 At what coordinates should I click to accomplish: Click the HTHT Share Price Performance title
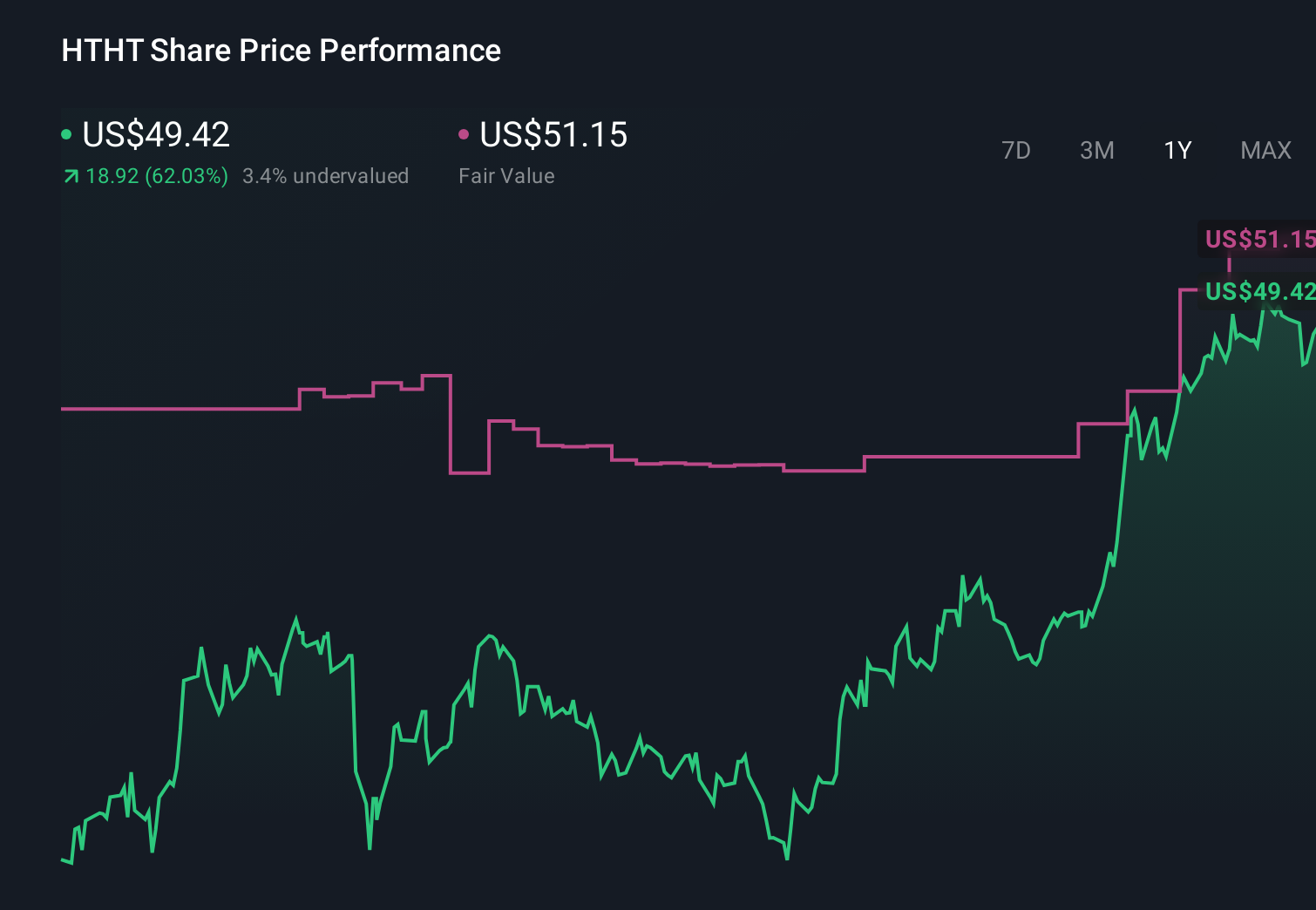click(x=280, y=50)
